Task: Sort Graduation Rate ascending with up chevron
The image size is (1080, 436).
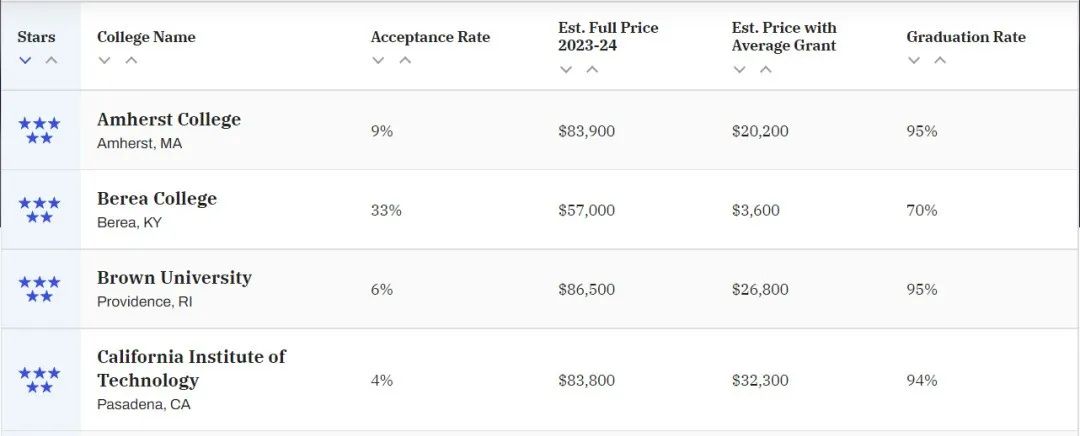Action: pyautogui.click(x=939, y=60)
